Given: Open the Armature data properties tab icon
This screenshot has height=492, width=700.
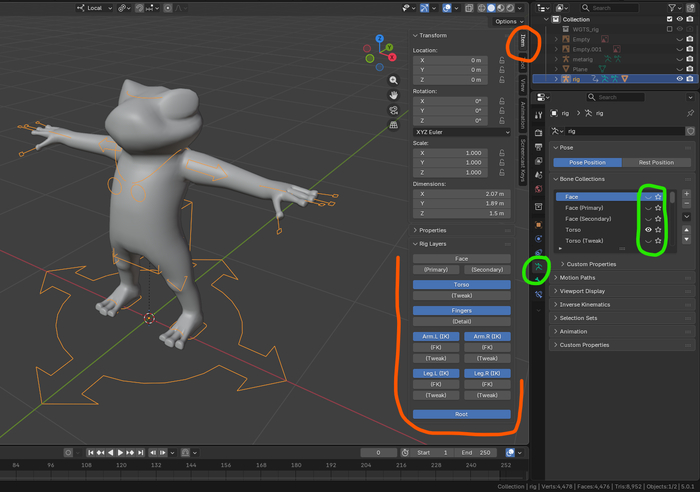Looking at the screenshot, I should click(539, 267).
